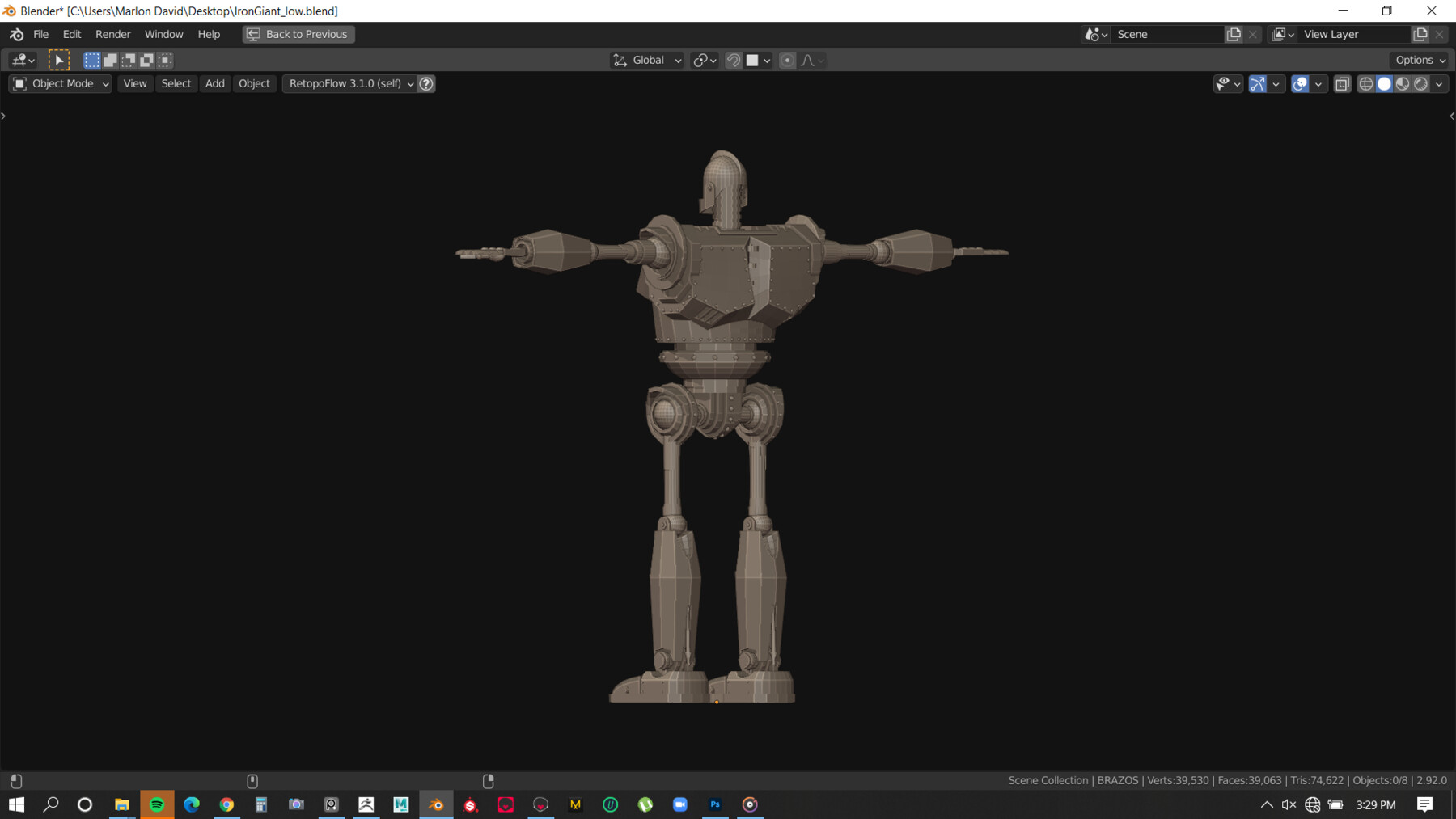Create a new scene copy icon
This screenshot has width=1456, height=819.
pos(1234,34)
